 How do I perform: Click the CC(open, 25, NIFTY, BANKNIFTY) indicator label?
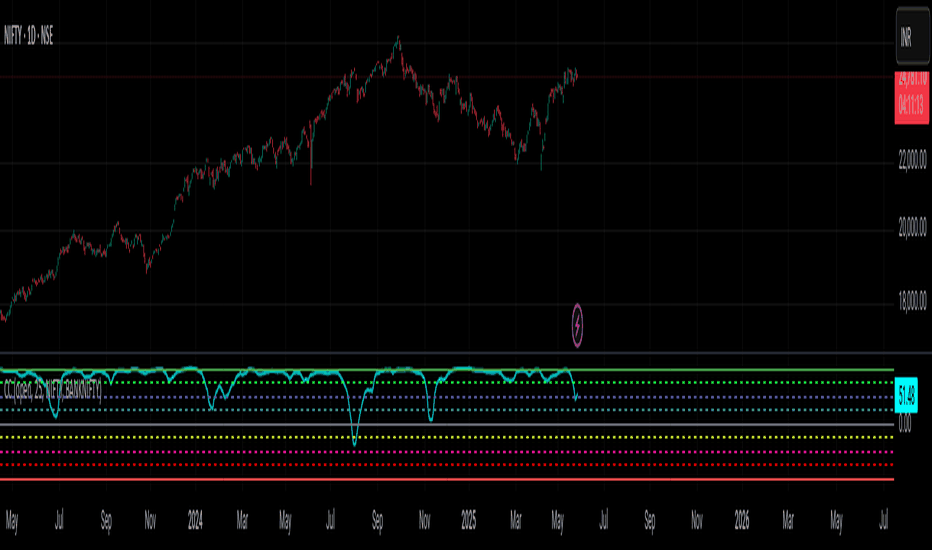click(52, 391)
